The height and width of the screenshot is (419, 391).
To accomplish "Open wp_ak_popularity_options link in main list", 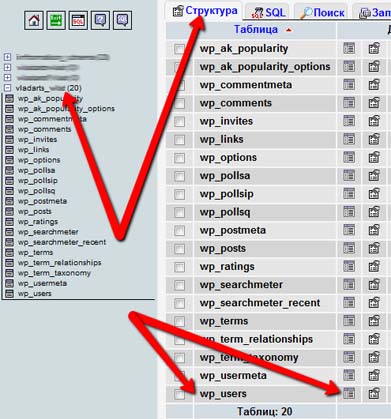I will click(x=265, y=67).
